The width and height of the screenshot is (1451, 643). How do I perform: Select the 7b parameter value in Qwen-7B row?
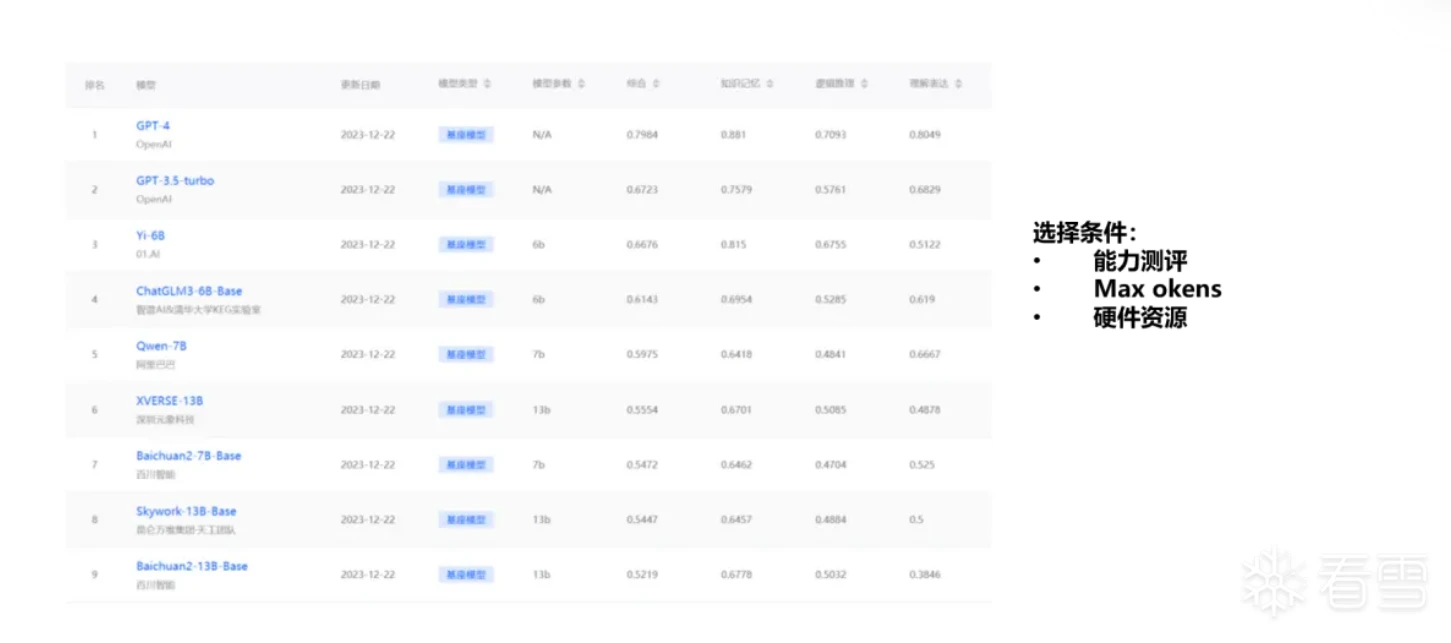click(x=538, y=354)
